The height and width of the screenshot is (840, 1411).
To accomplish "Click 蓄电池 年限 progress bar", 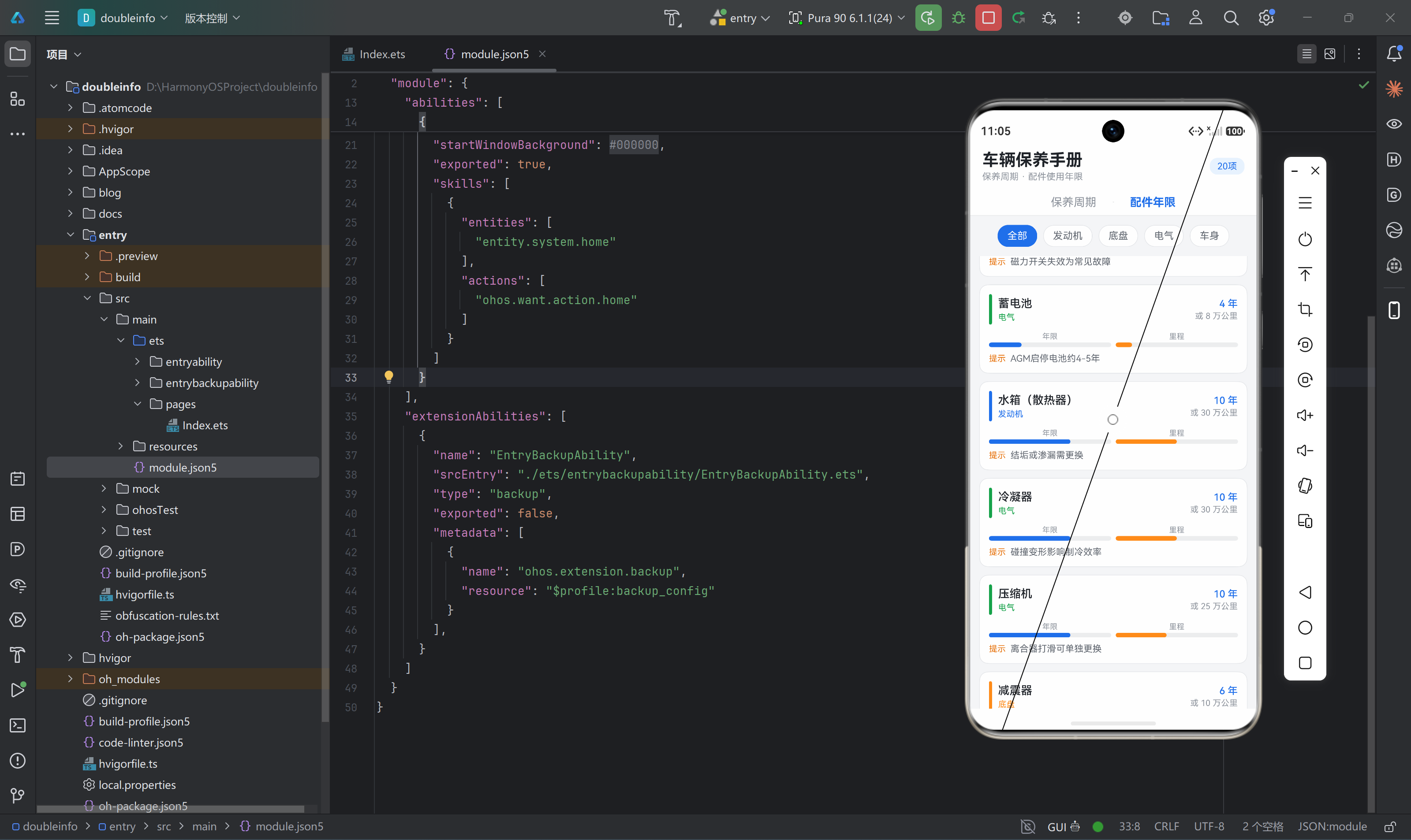I will [x=1050, y=345].
